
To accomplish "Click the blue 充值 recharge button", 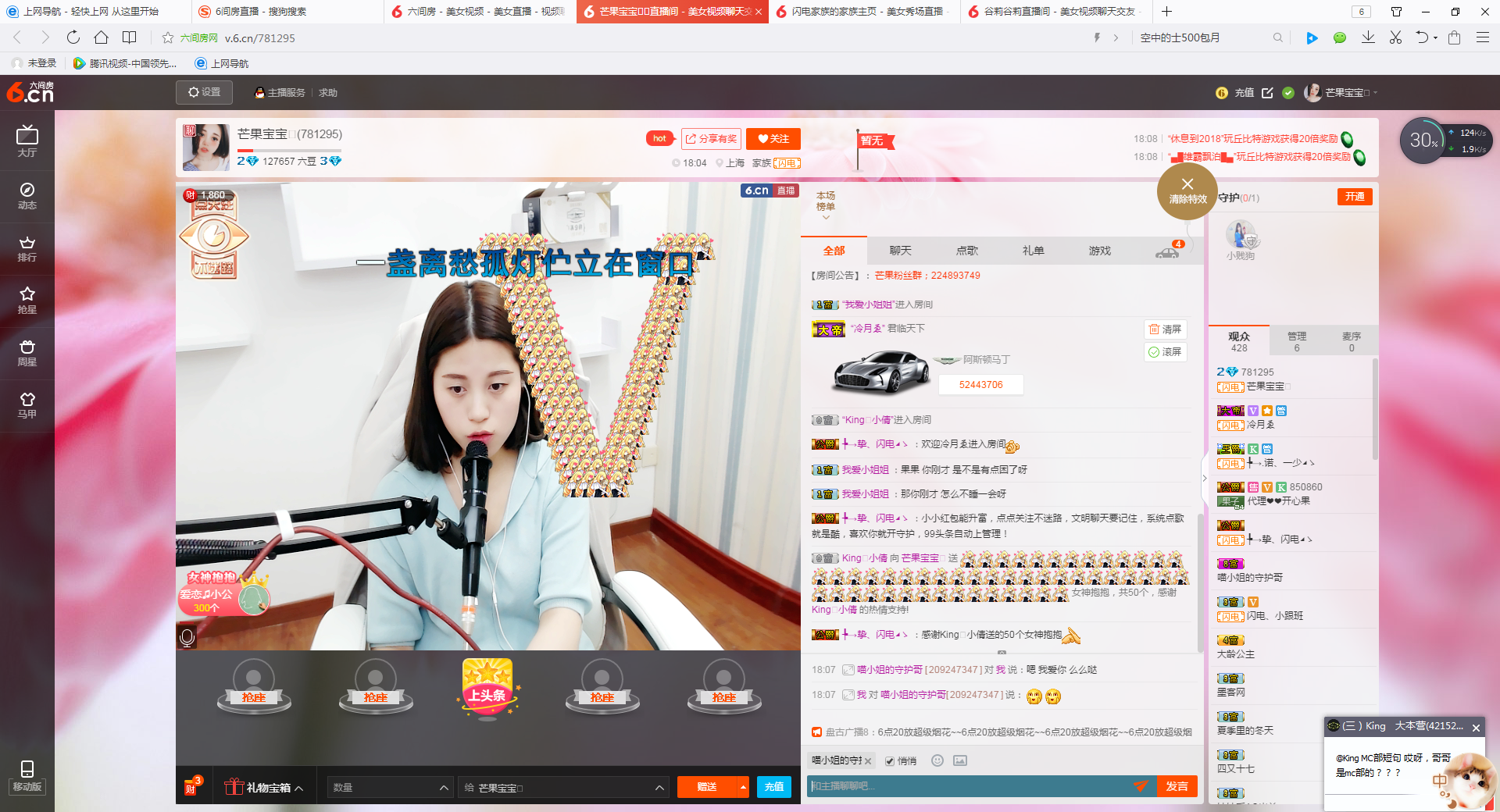I will pyautogui.click(x=774, y=787).
